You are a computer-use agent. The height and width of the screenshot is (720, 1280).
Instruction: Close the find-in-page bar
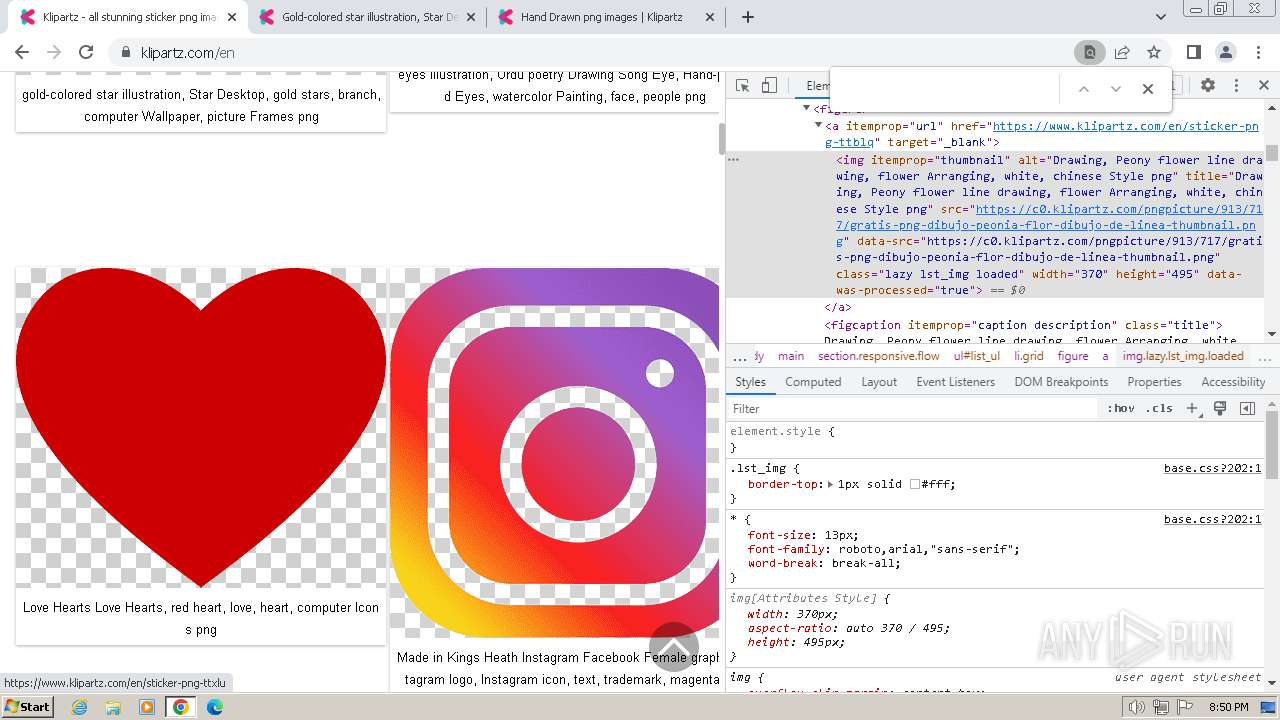point(1148,89)
